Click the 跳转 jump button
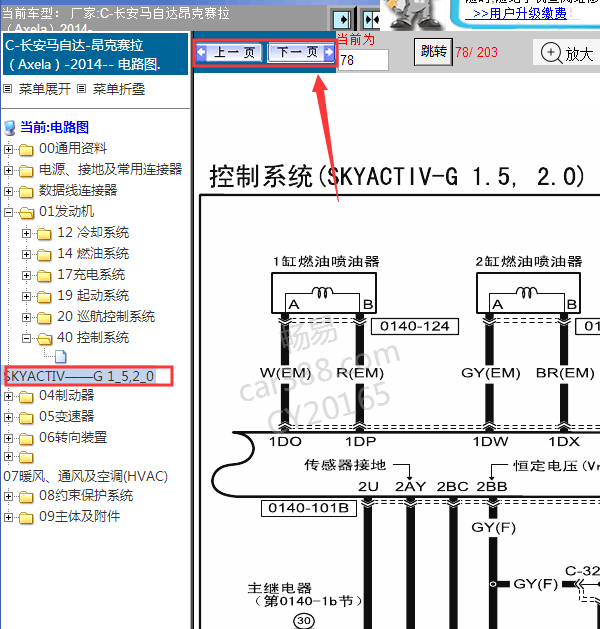 coord(433,52)
